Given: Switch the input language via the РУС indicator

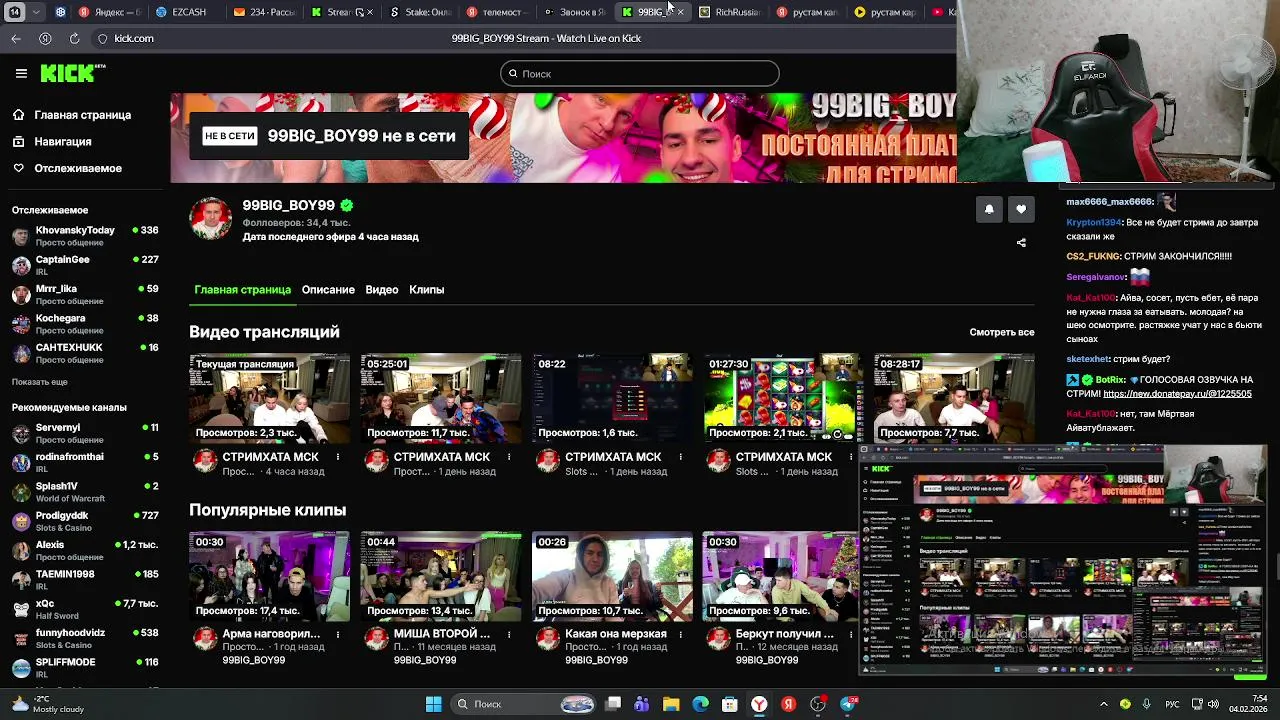Looking at the screenshot, I should coord(1172,704).
